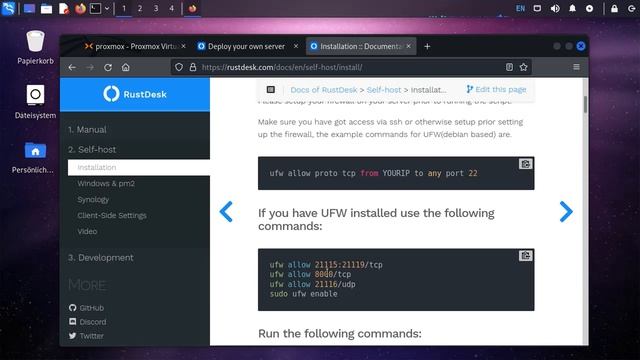This screenshot has height=360, width=640.
Task: Go back in browser history
Action: [72, 67]
